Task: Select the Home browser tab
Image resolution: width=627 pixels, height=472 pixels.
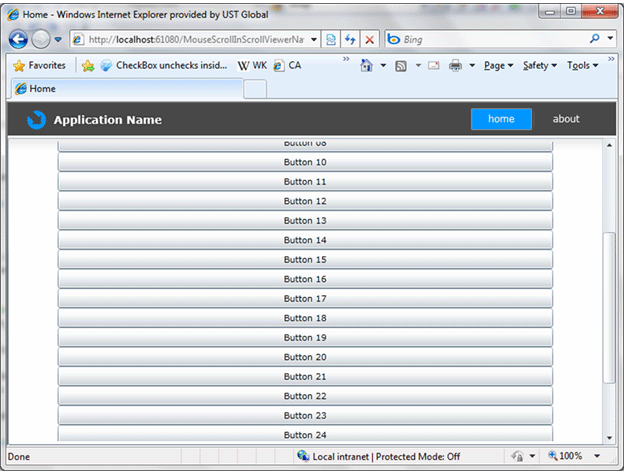Action: pos(127,88)
